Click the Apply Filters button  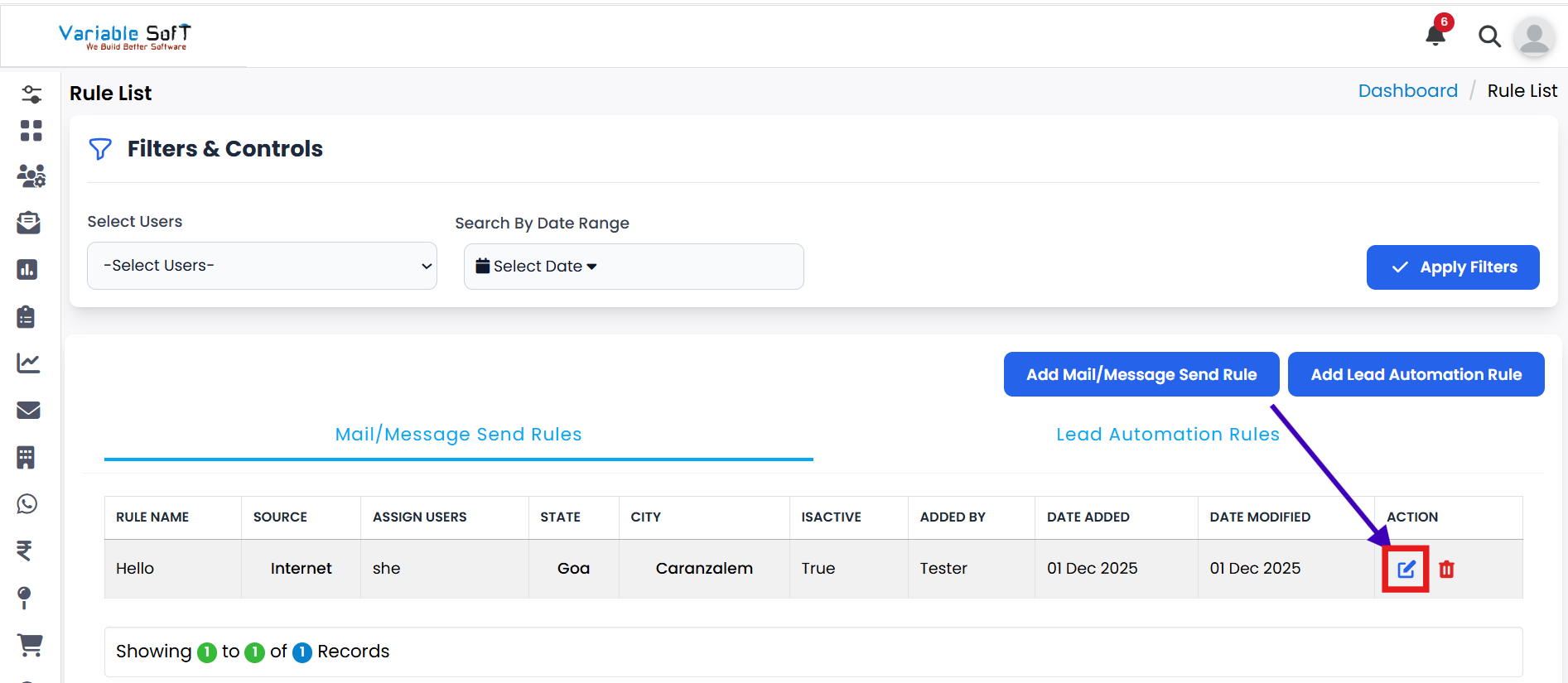tap(1452, 267)
